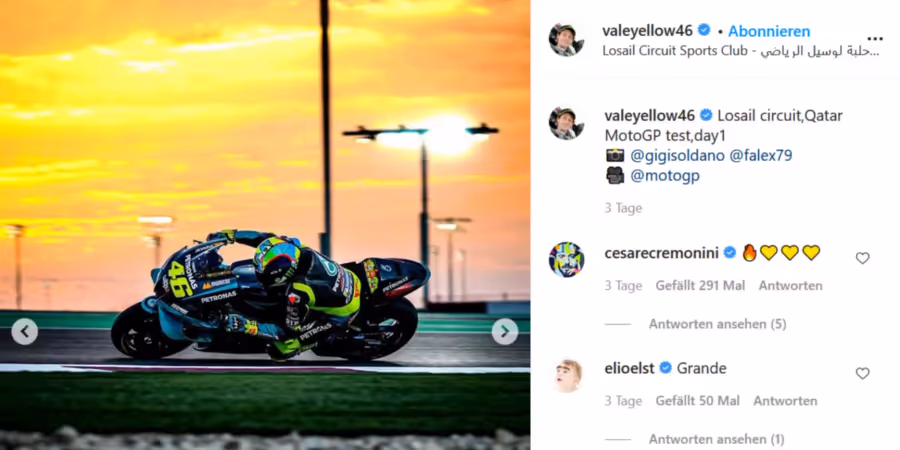Like elioelst's comment with heart icon
Screen dimensions: 900x450
tap(862, 374)
